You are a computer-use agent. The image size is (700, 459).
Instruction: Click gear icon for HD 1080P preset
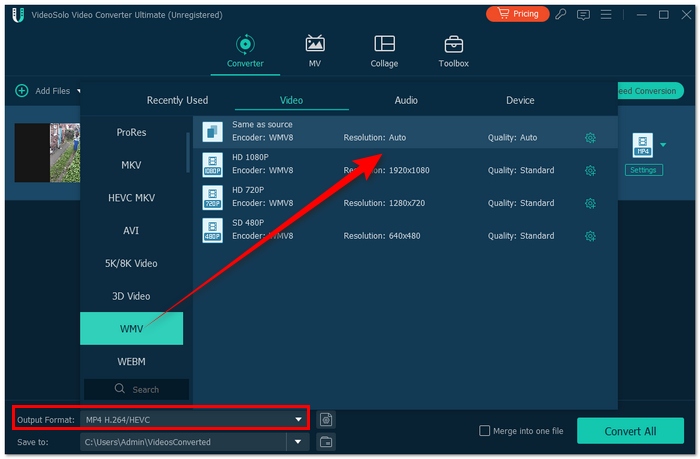590,171
